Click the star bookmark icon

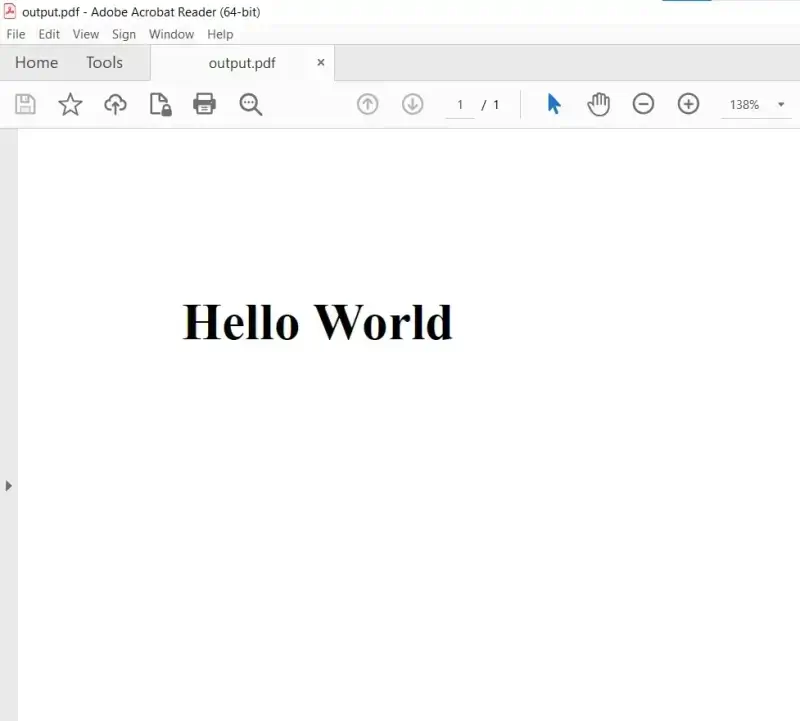pos(70,105)
